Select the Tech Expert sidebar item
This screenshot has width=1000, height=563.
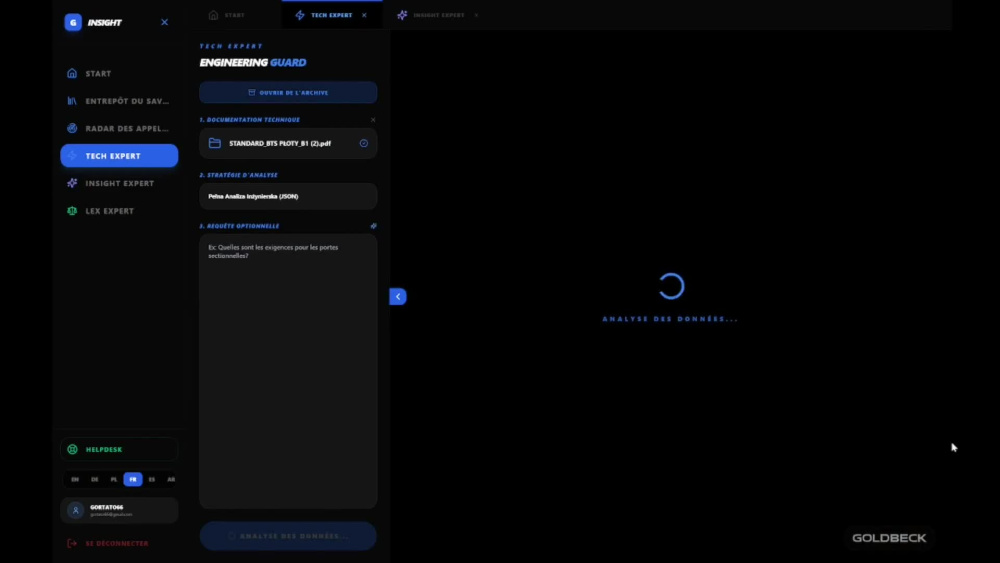[119, 156]
